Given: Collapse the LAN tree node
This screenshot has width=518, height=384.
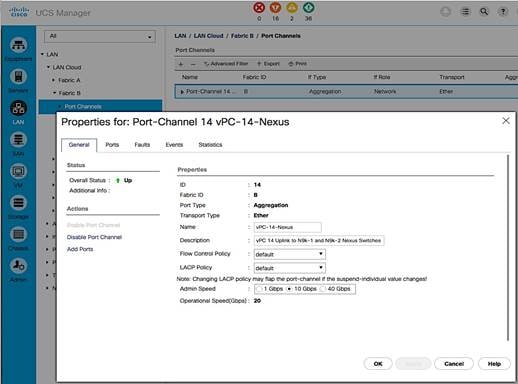Looking at the screenshot, I should (x=43, y=54).
